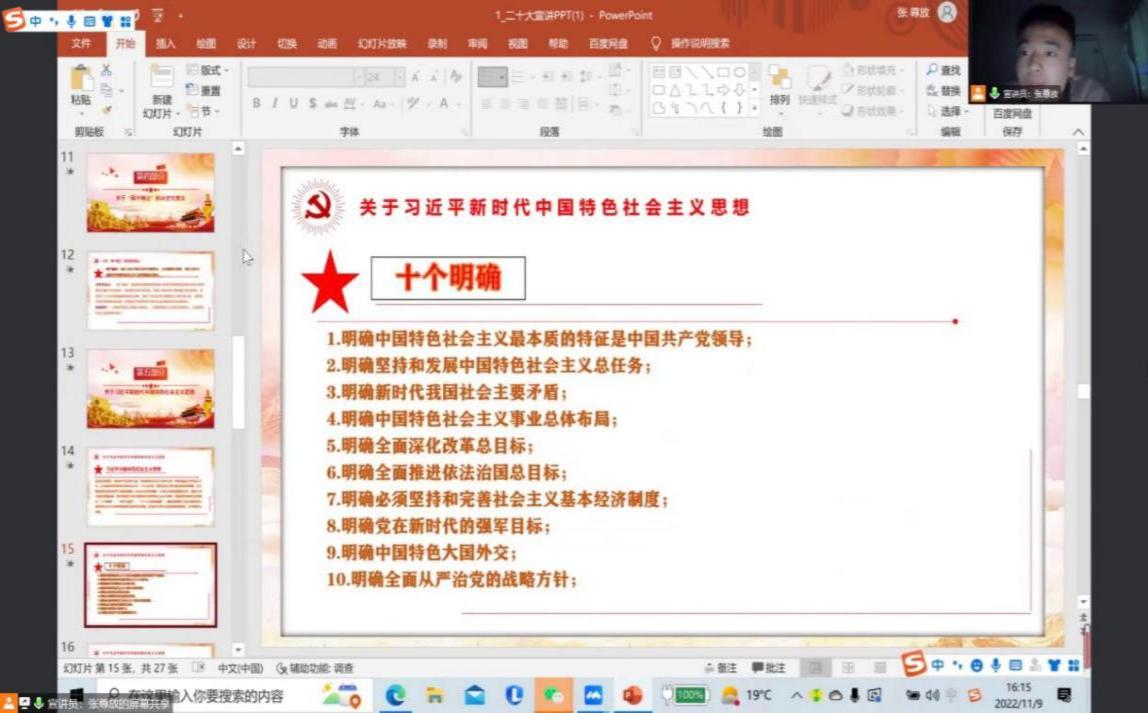Open PowerPoint from the Windows taskbar
Screen dimensions: 1148x713
coord(632,695)
